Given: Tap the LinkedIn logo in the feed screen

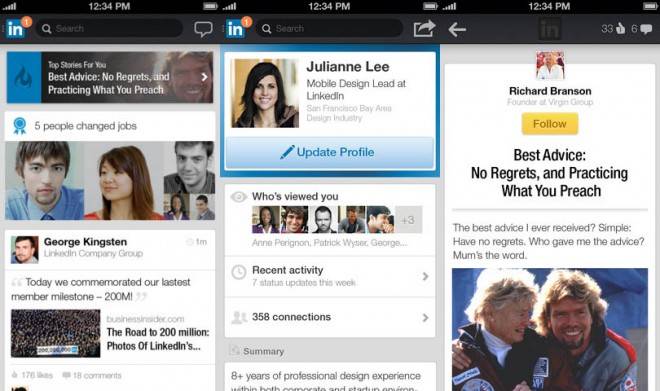Looking at the screenshot, I should [15, 29].
